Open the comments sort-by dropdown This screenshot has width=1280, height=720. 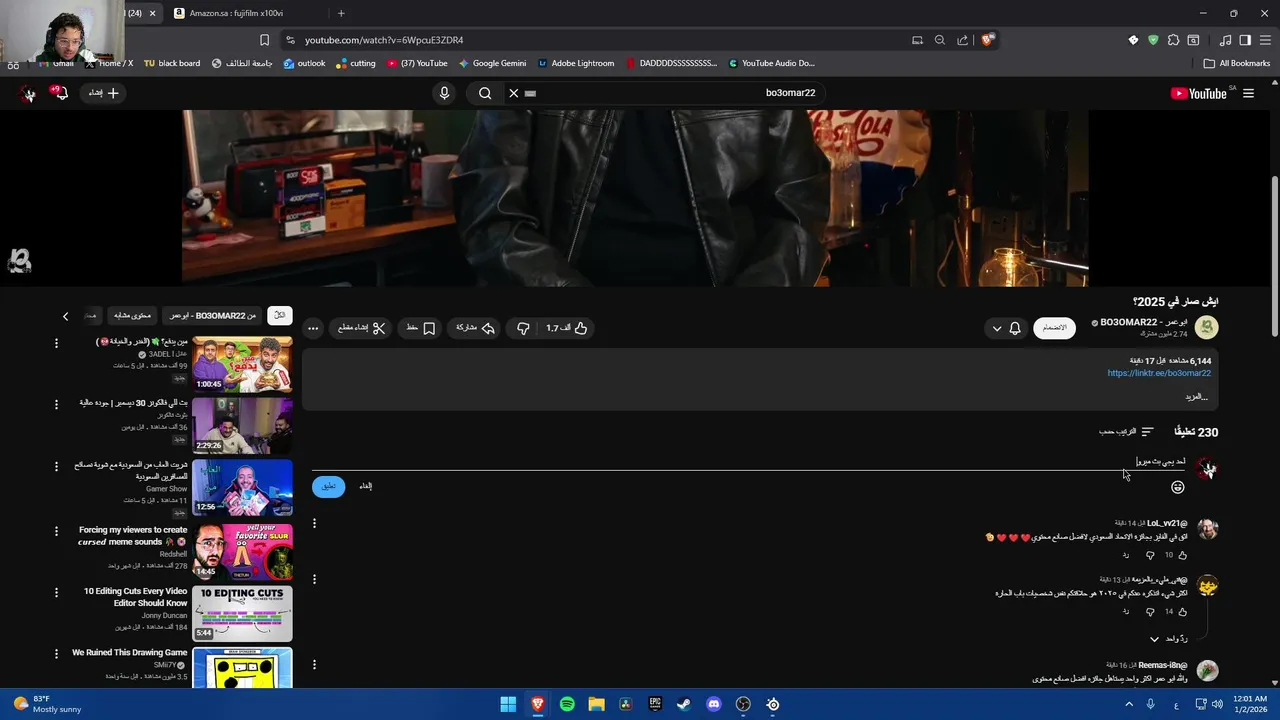(x=1126, y=432)
